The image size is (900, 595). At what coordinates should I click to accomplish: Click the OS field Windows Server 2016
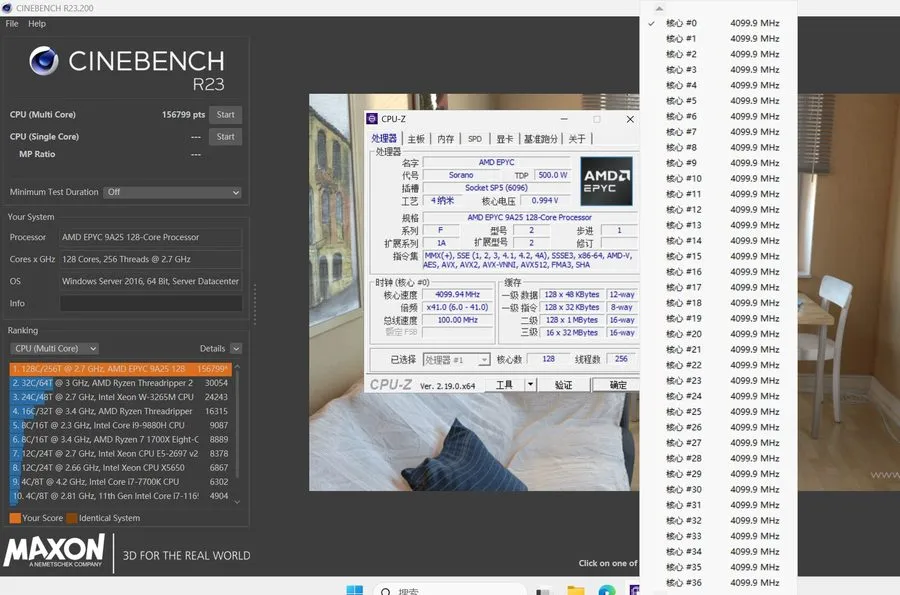coord(151,281)
